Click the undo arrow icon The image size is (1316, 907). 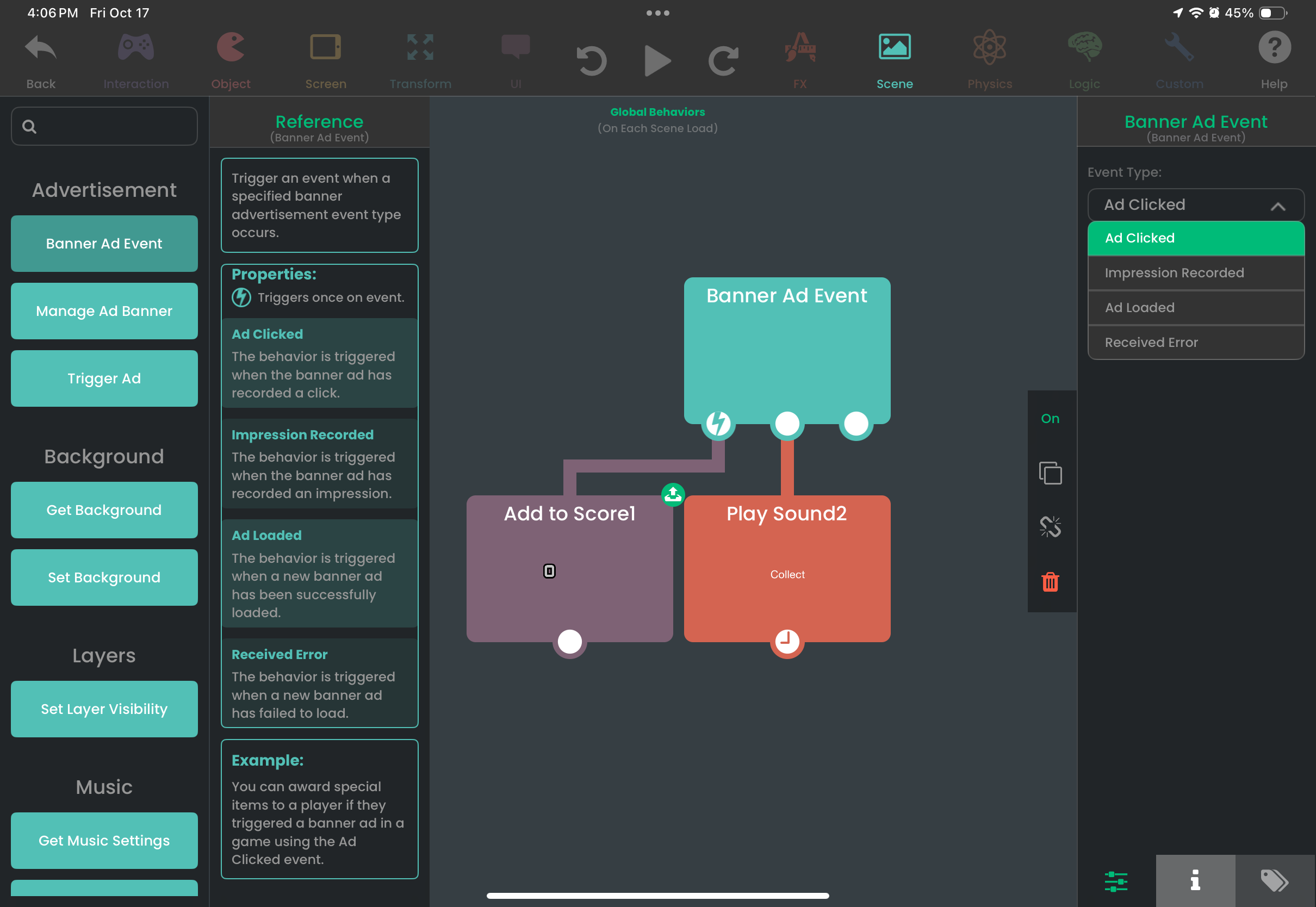click(592, 60)
